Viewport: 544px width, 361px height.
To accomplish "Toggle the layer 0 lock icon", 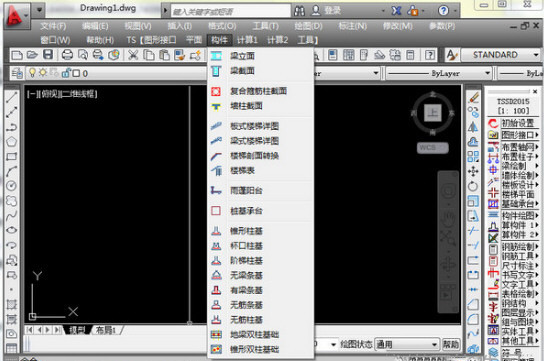I will pyautogui.click(x=65, y=73).
